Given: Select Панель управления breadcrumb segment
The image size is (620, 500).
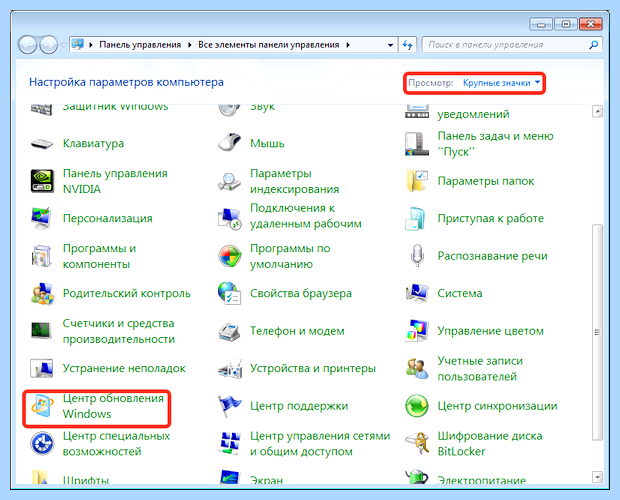Looking at the screenshot, I should (140, 45).
